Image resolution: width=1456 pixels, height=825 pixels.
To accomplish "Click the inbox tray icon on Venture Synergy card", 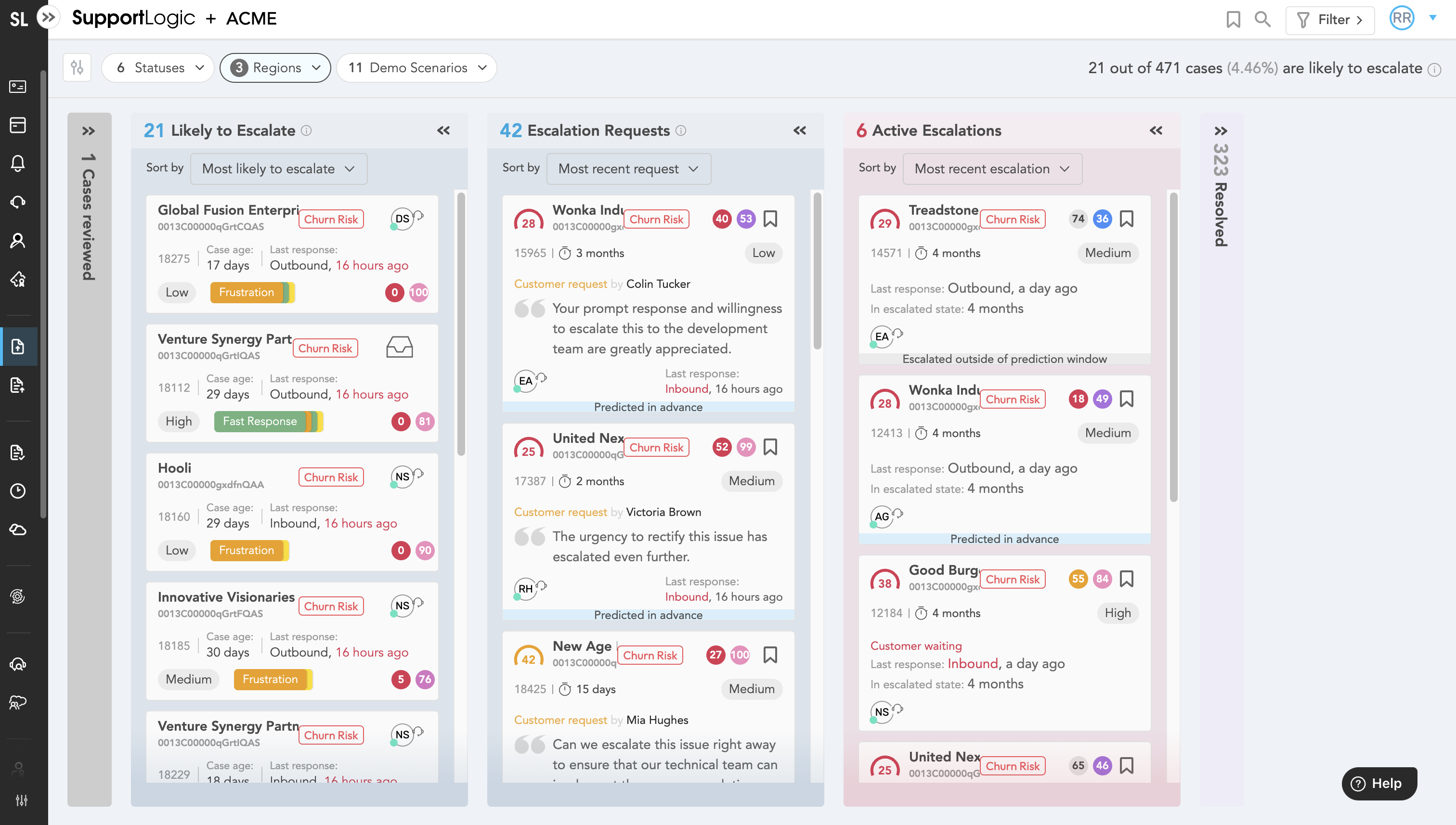I will click(x=400, y=347).
